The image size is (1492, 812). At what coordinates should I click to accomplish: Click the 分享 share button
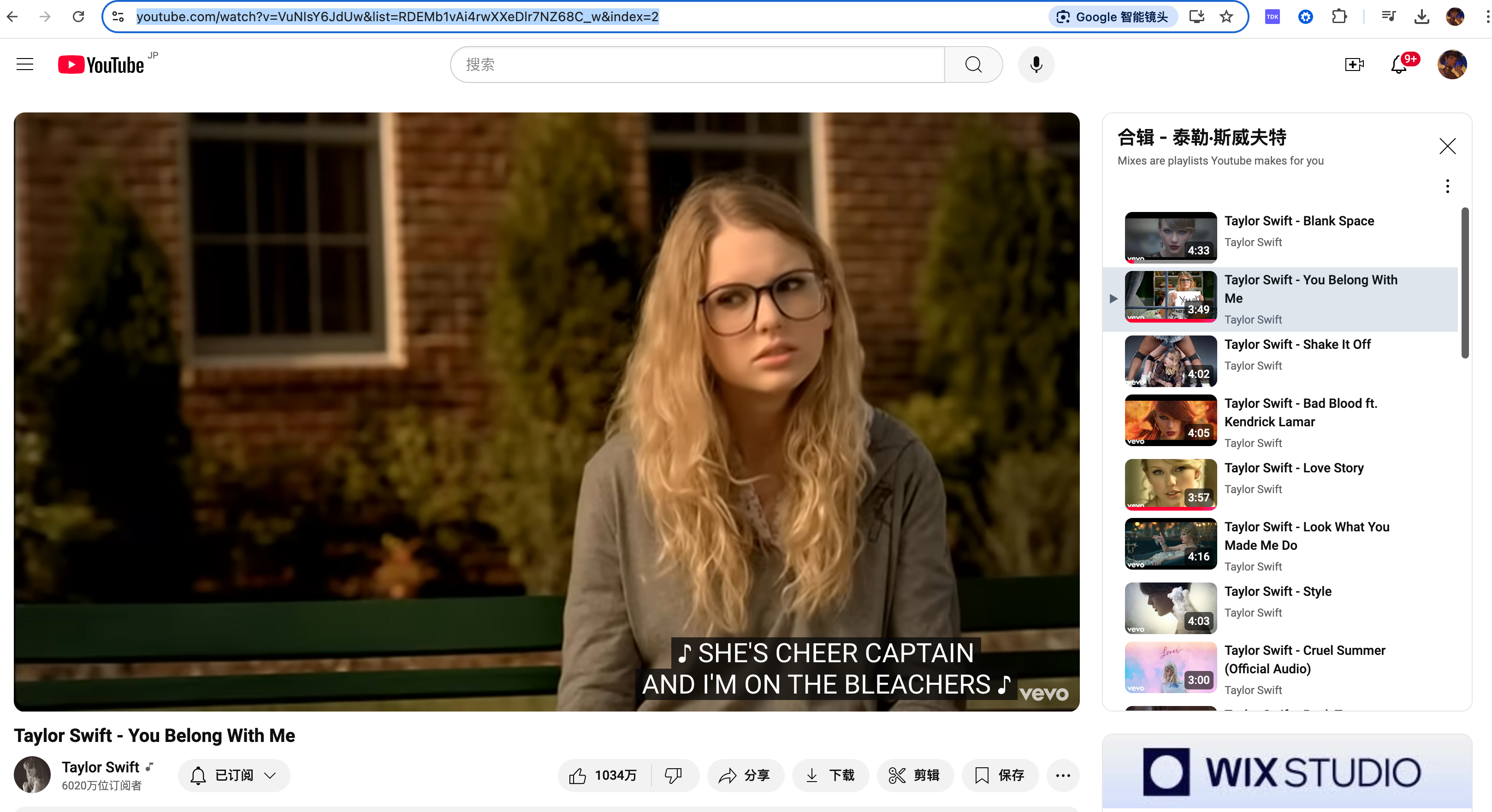coord(745,775)
